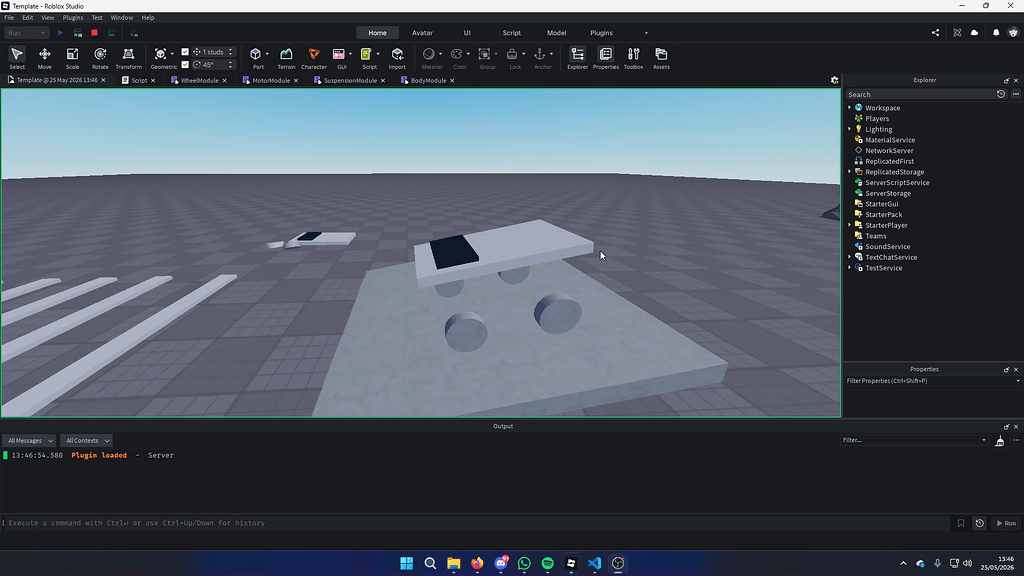Bookmark the command bar entry
The height and width of the screenshot is (576, 1024).
(x=961, y=523)
